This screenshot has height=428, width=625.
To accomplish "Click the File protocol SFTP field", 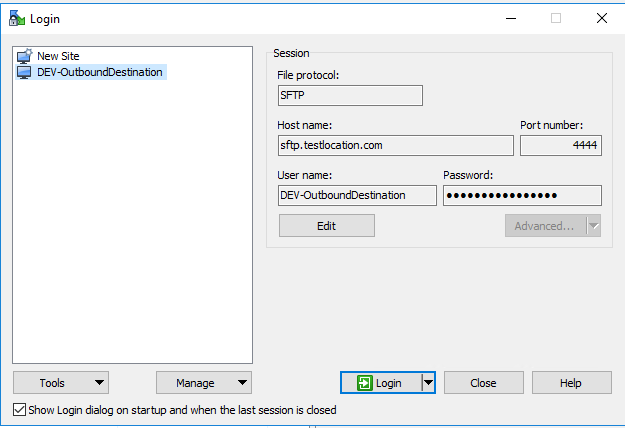I will coord(350,96).
